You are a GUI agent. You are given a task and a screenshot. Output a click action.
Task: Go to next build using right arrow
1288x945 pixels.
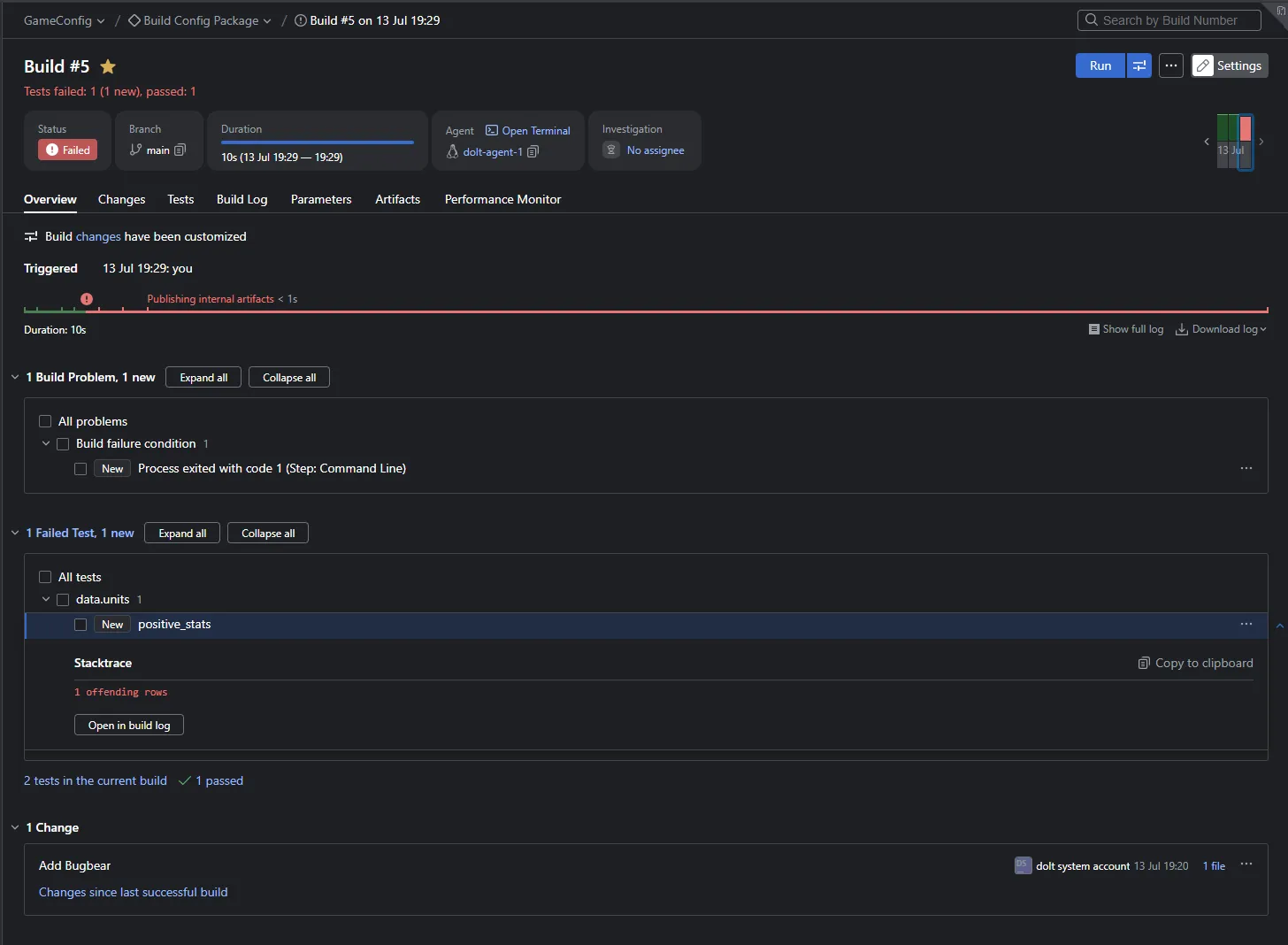coord(1261,142)
